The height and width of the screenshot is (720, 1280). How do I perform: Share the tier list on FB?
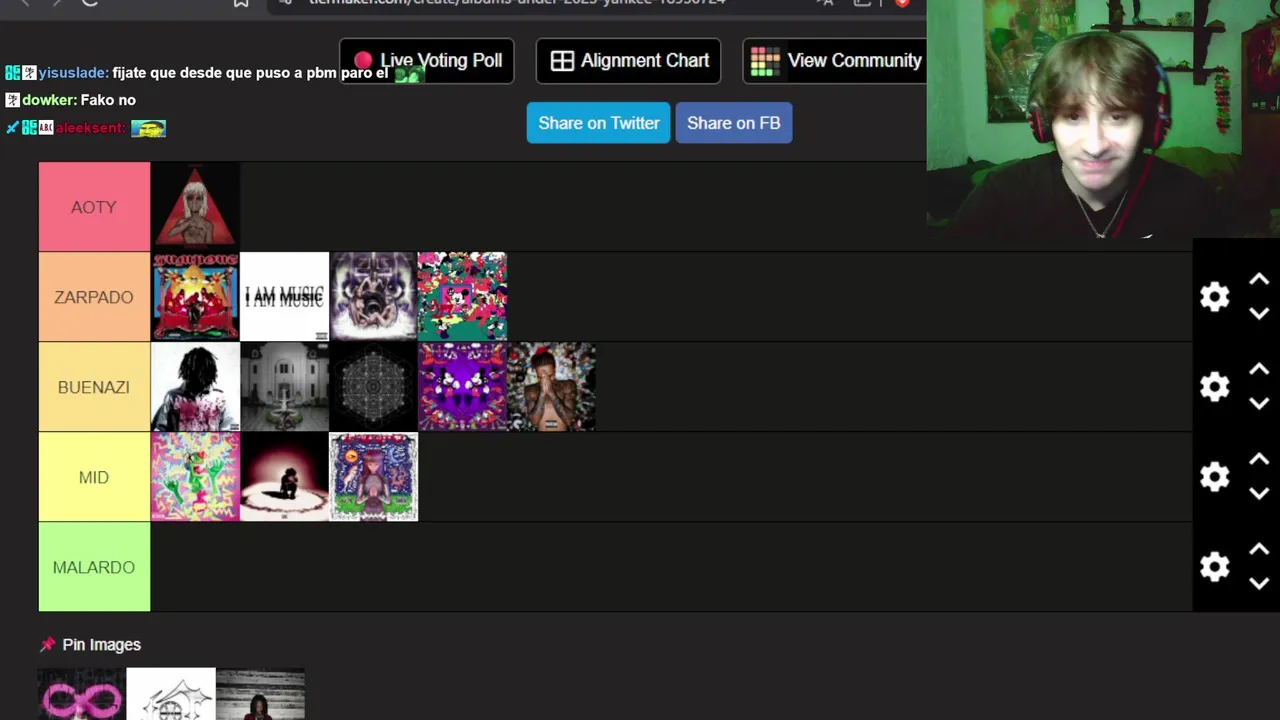734,123
